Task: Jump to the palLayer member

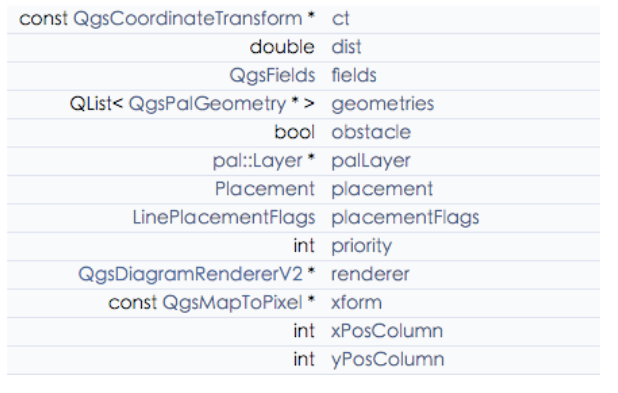Action: click(x=371, y=161)
